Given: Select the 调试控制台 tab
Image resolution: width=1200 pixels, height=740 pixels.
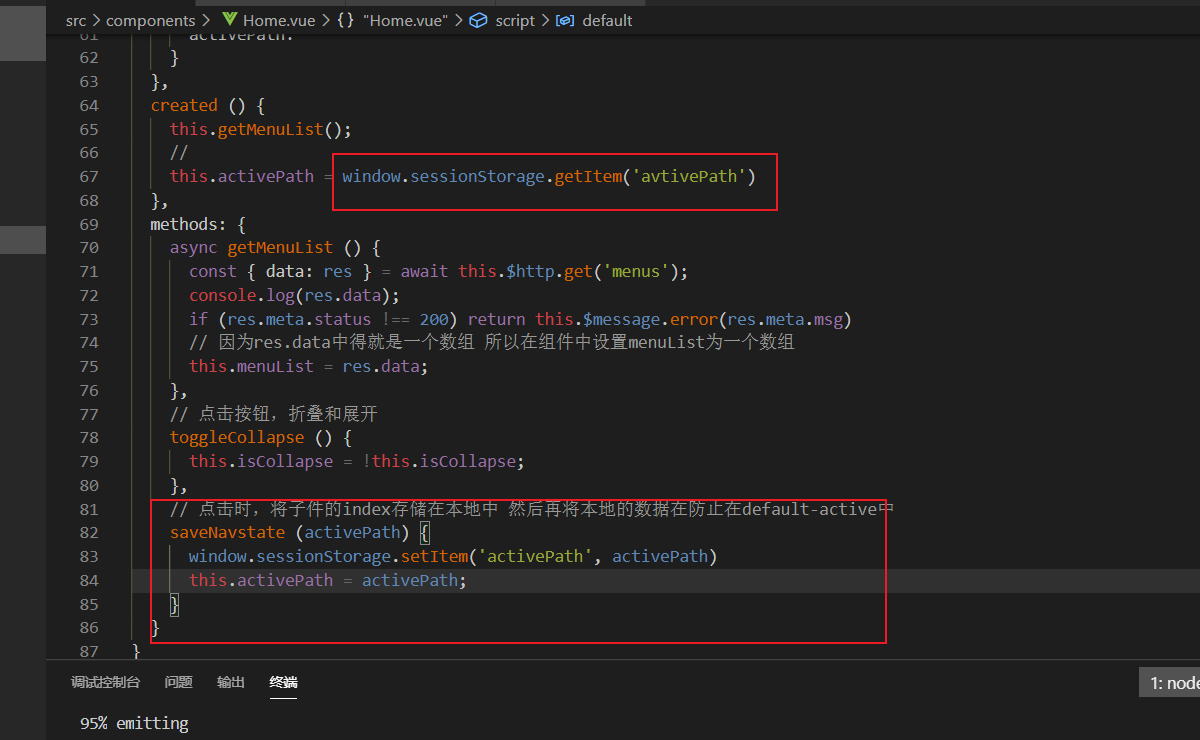Looking at the screenshot, I should coord(106,682).
